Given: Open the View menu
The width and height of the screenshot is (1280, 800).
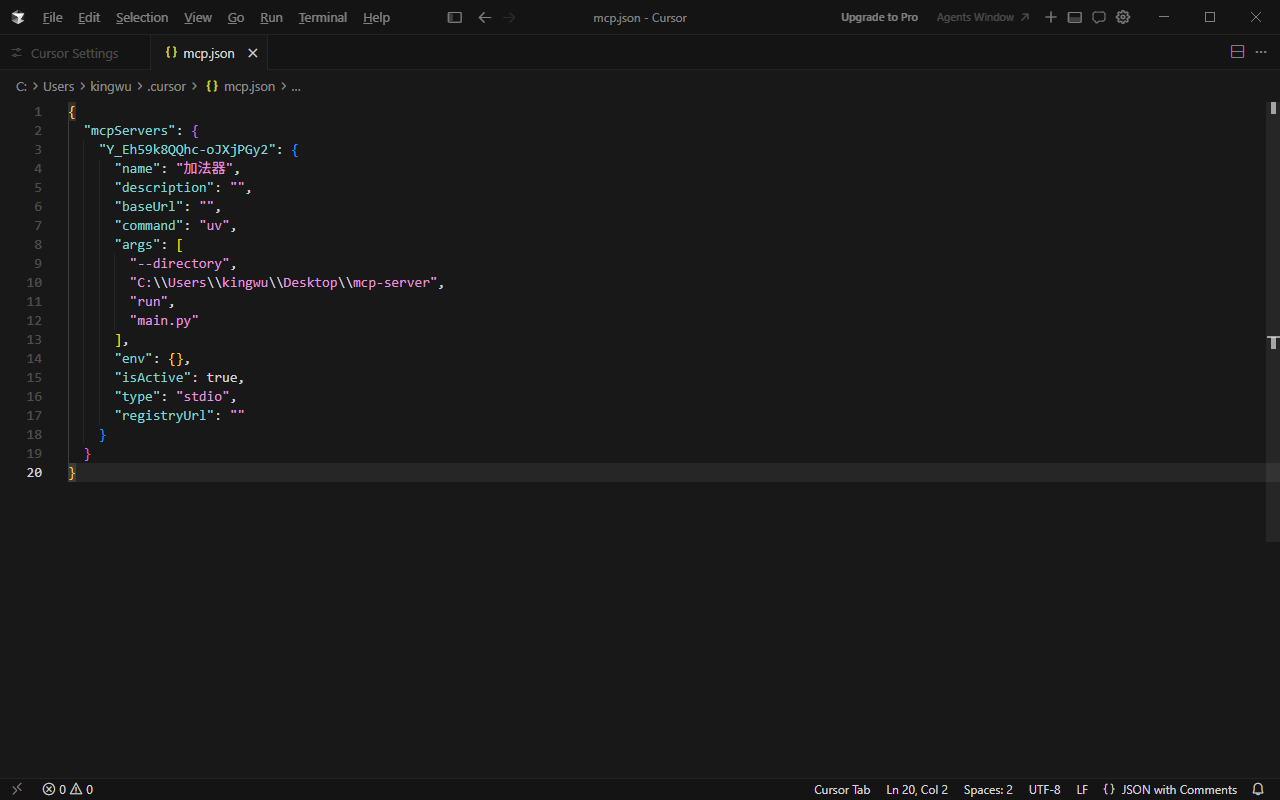Looking at the screenshot, I should tap(198, 17).
